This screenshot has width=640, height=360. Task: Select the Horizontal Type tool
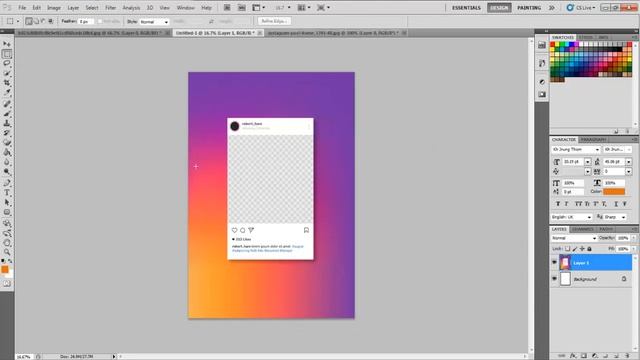(7, 193)
